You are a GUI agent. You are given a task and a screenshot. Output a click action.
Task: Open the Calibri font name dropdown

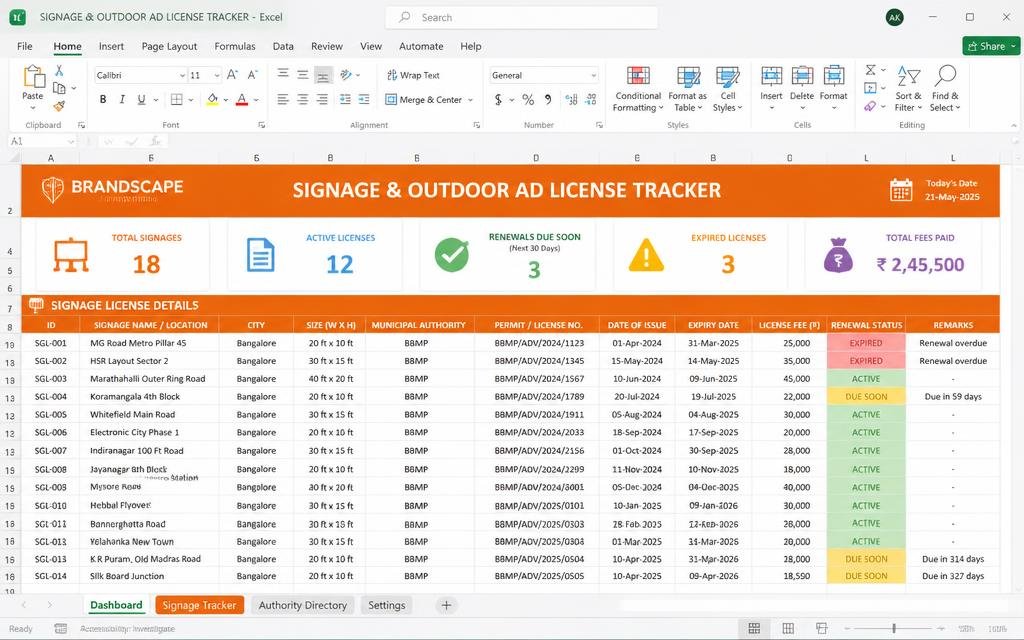coord(182,76)
